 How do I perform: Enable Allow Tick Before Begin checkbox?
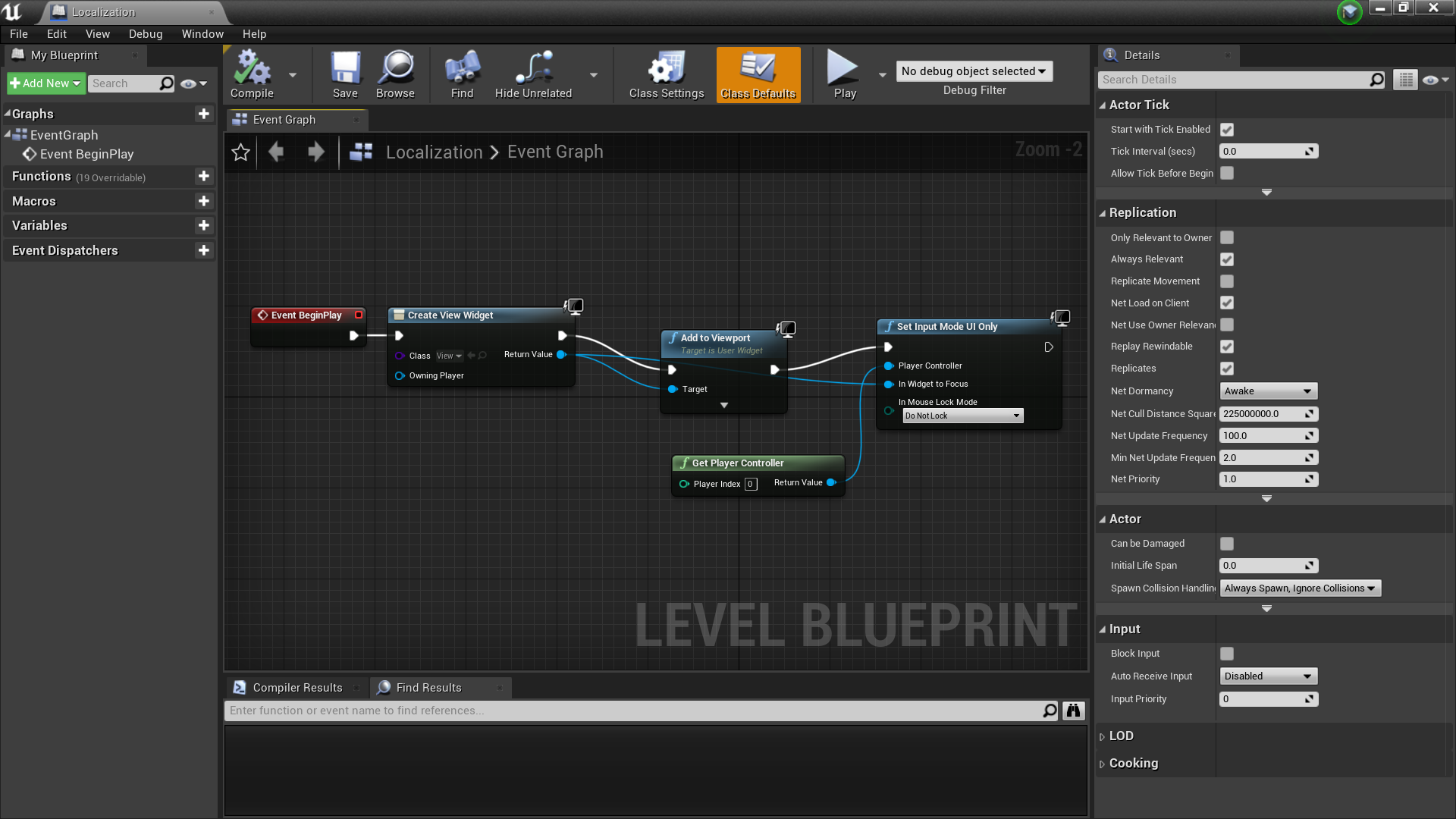click(x=1227, y=173)
